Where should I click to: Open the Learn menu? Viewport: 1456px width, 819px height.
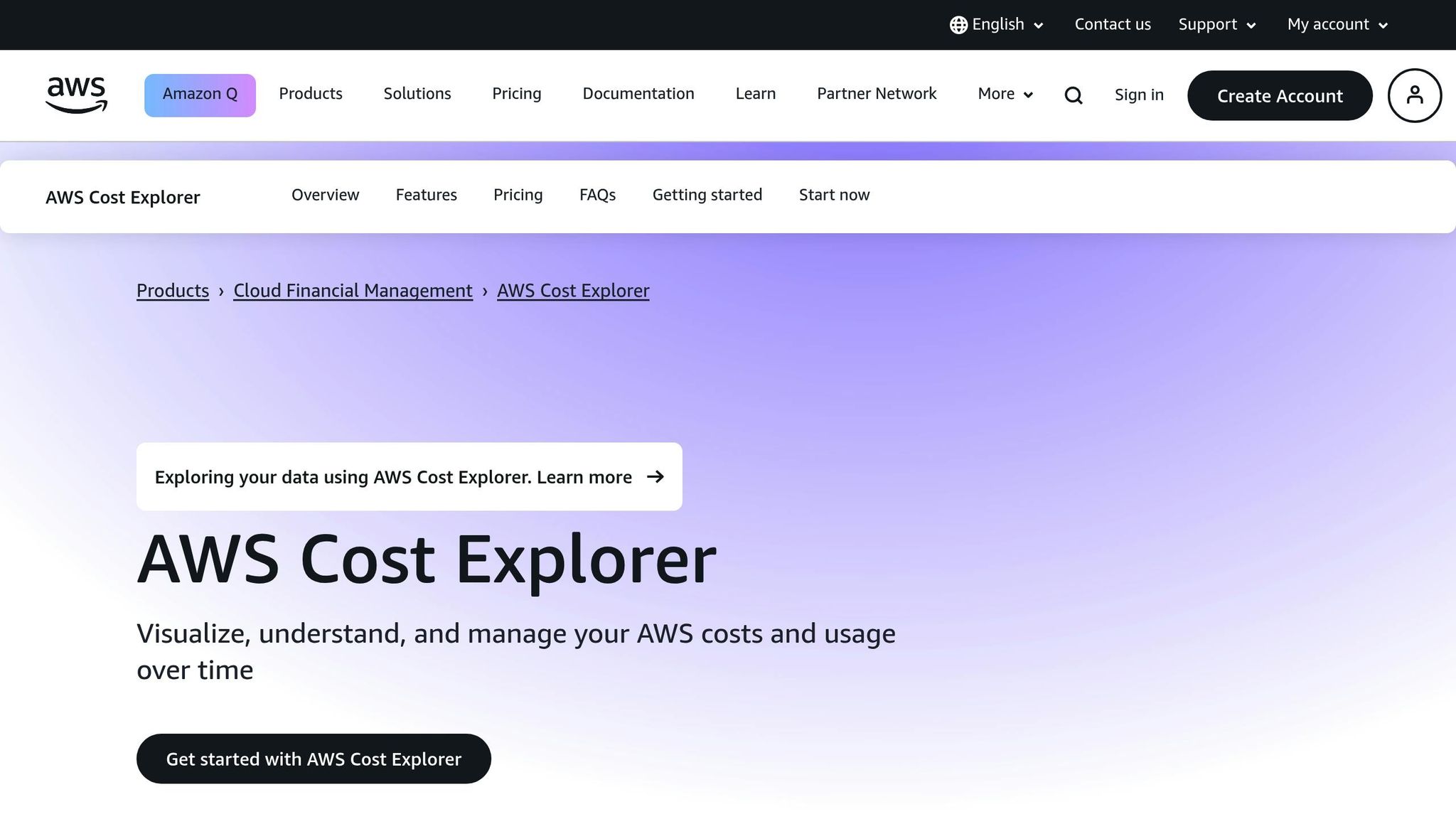[x=756, y=94]
